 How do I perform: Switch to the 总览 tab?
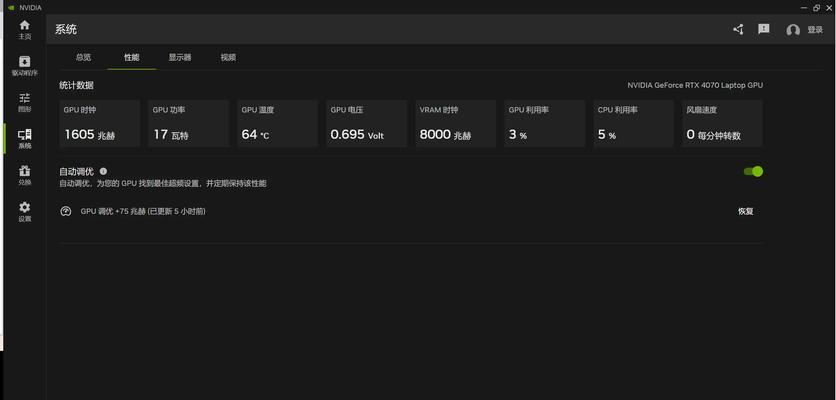pyautogui.click(x=83, y=58)
